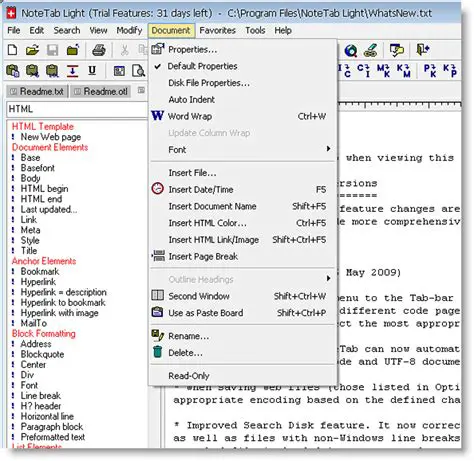Click the M to K conversion icon
474x461 pixels.
coord(384,71)
